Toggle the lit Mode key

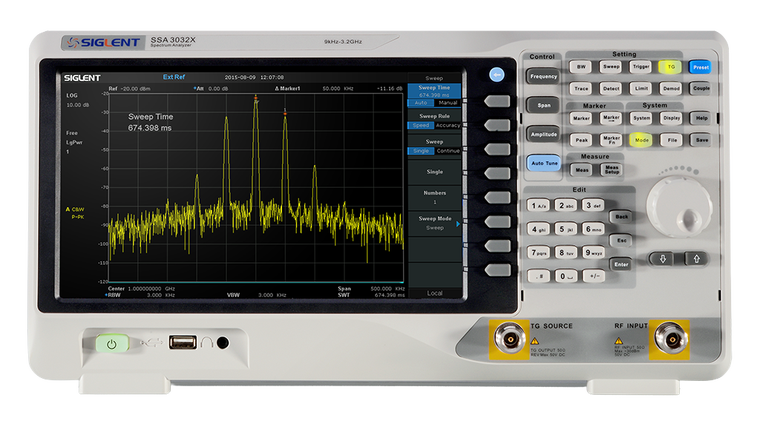click(641, 140)
